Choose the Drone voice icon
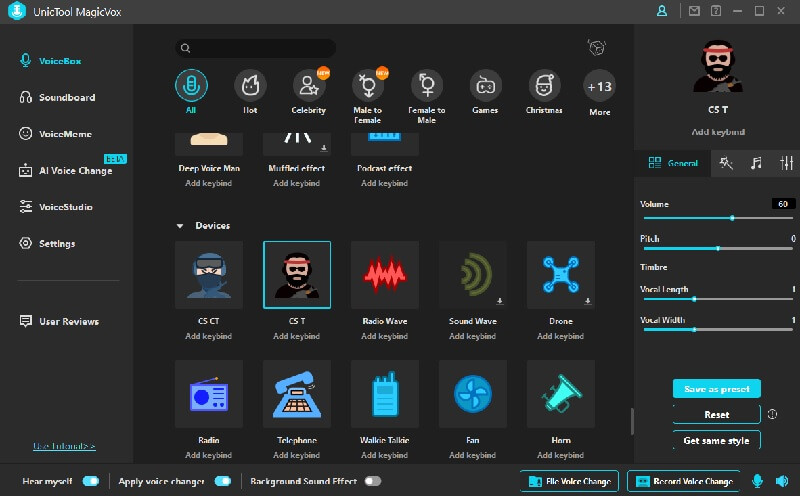This screenshot has height=496, width=800. [560, 275]
